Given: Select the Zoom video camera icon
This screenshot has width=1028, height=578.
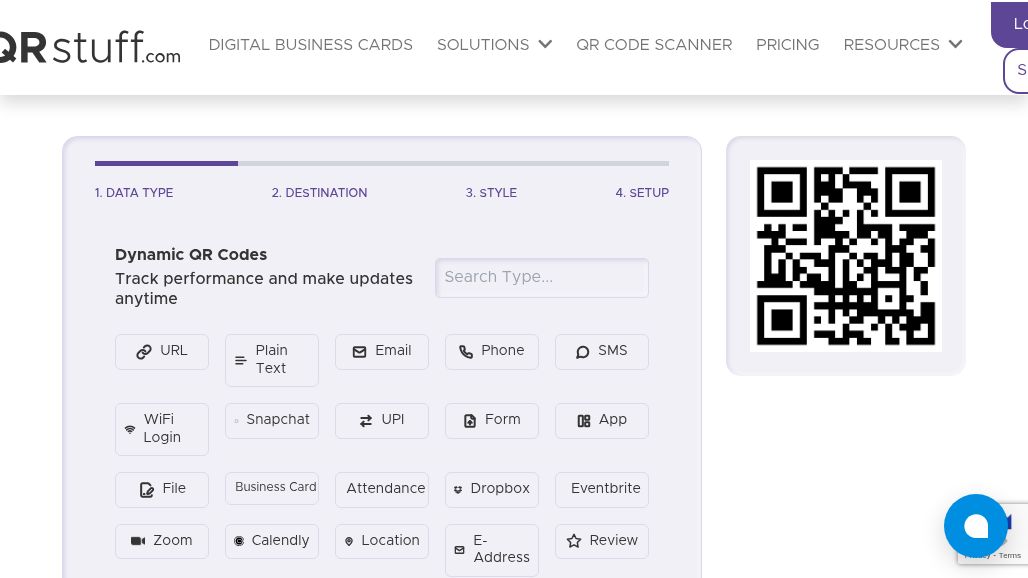Looking at the screenshot, I should coord(138,541).
